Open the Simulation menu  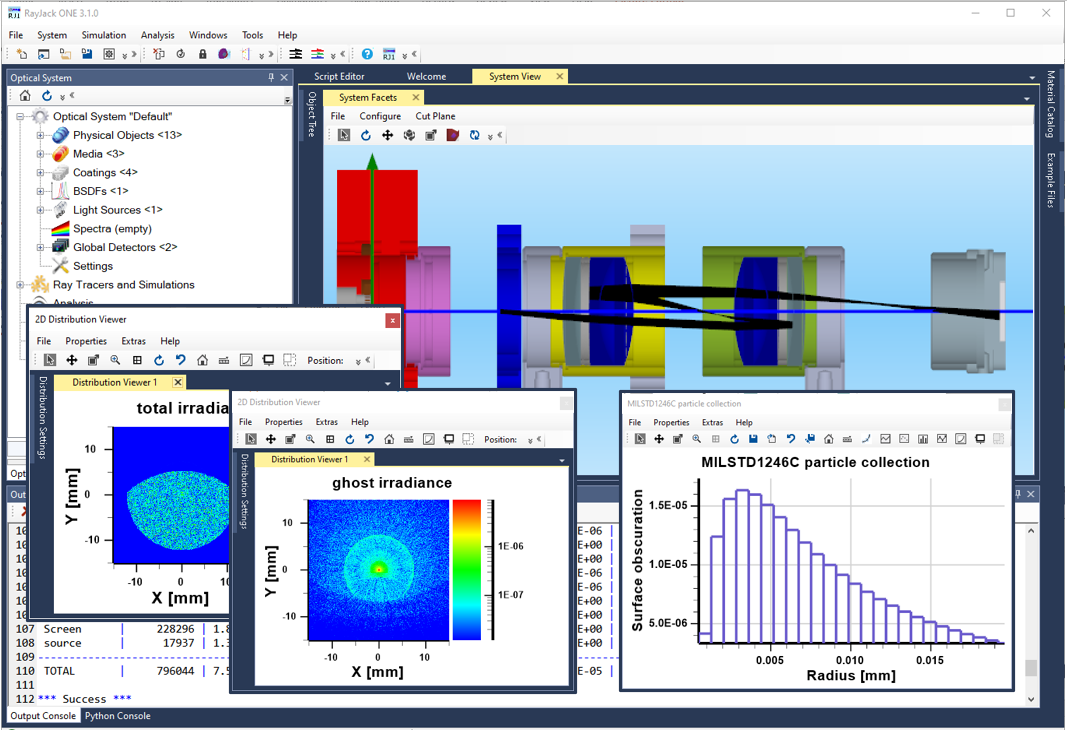click(x=104, y=34)
